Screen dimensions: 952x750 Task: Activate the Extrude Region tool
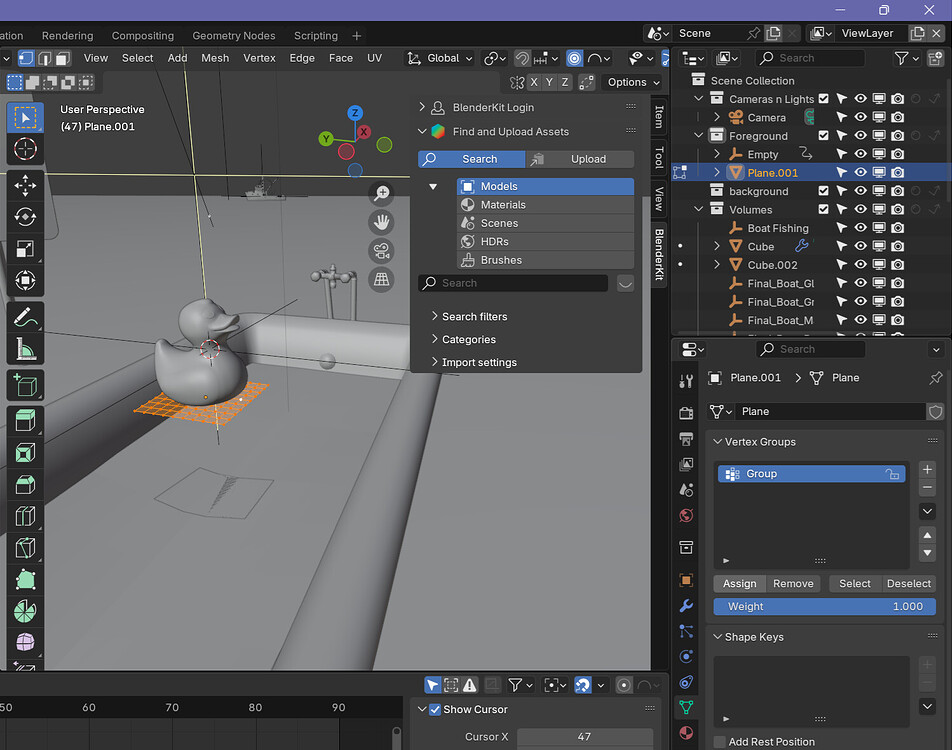tap(25, 421)
